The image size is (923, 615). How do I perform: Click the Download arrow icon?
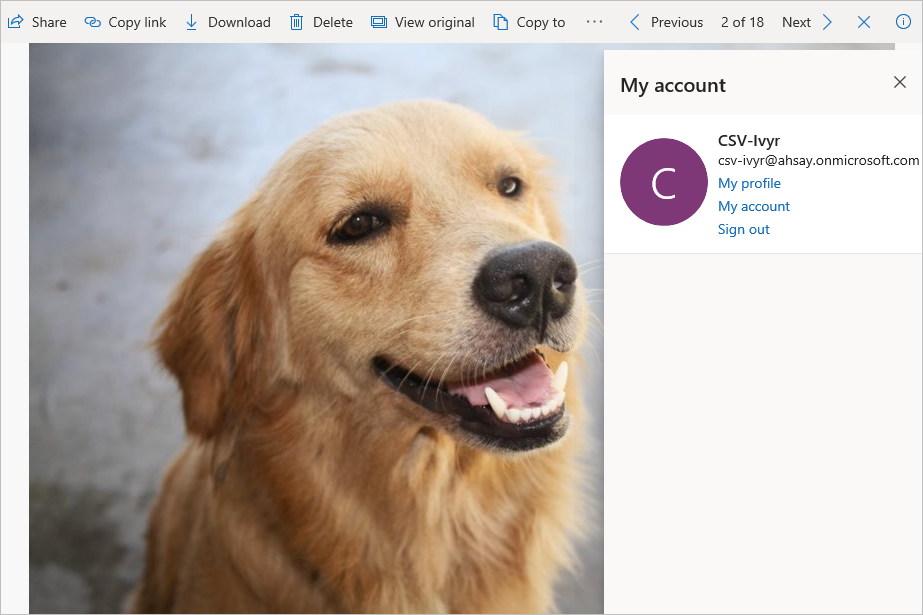point(192,22)
